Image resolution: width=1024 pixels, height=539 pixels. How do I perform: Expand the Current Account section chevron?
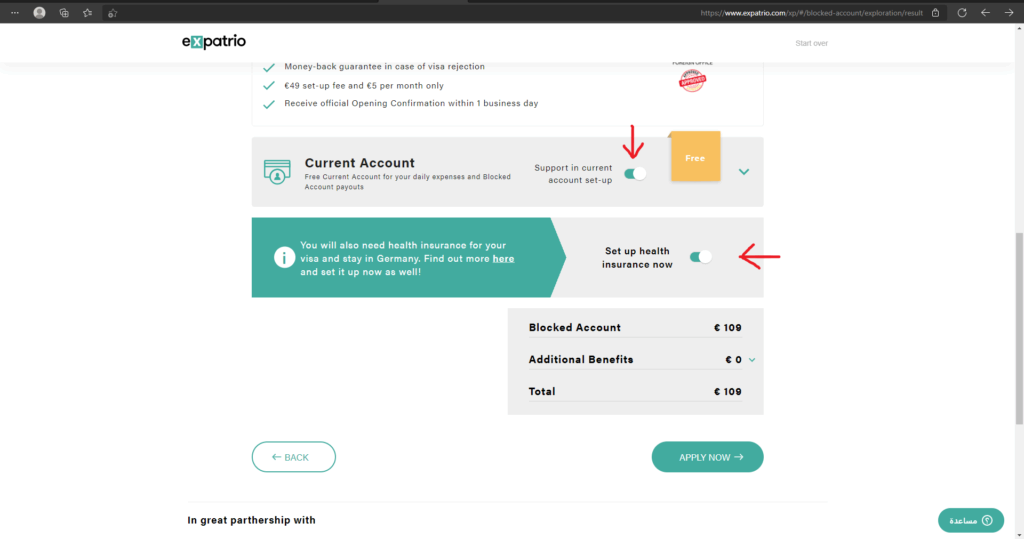(744, 172)
